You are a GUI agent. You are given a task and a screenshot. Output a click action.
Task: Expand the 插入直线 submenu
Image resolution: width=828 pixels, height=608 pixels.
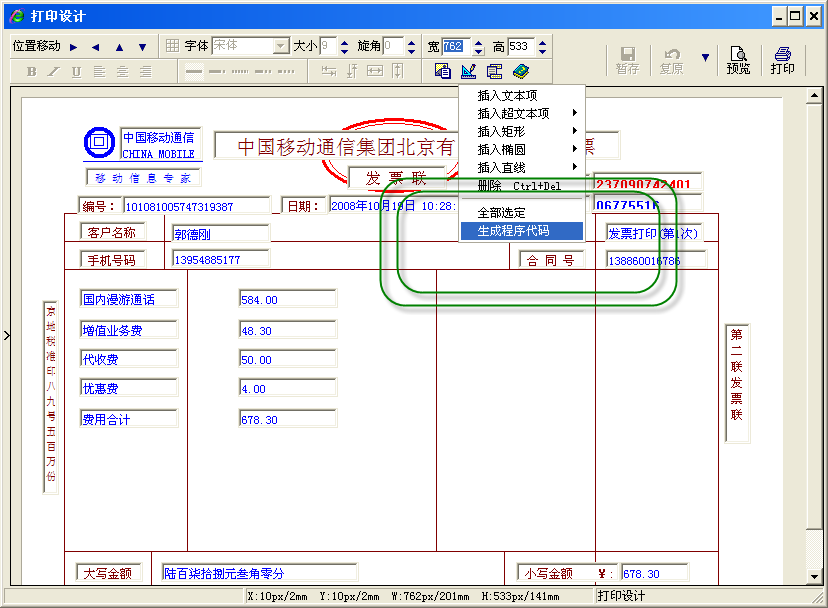pos(522,167)
